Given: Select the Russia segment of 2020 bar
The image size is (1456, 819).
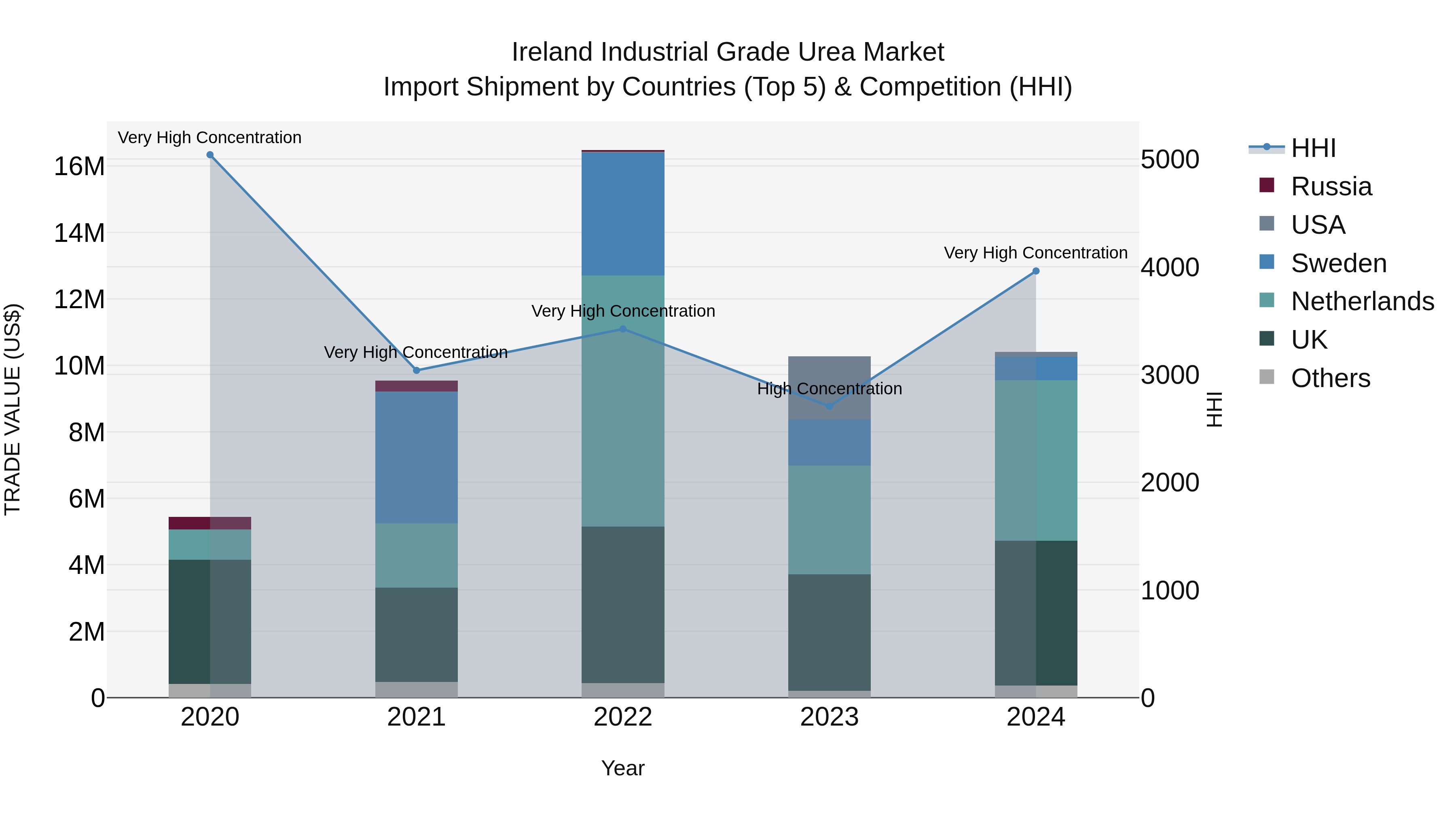Looking at the screenshot, I should 210,523.
